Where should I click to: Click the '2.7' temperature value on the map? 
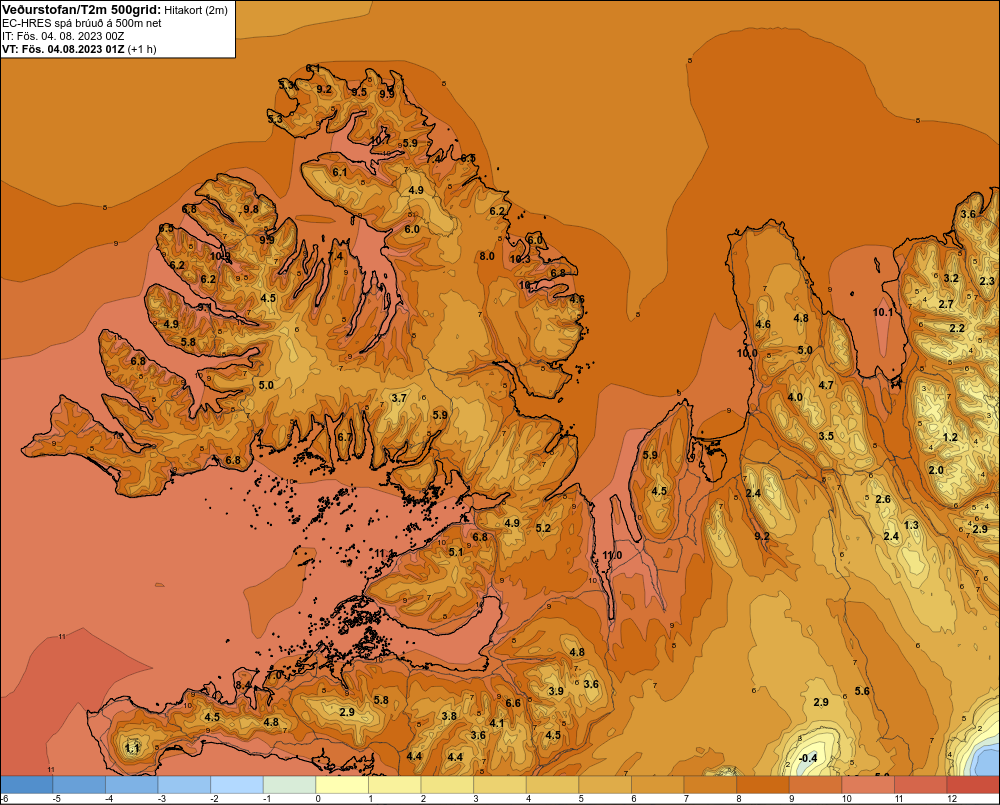click(946, 304)
